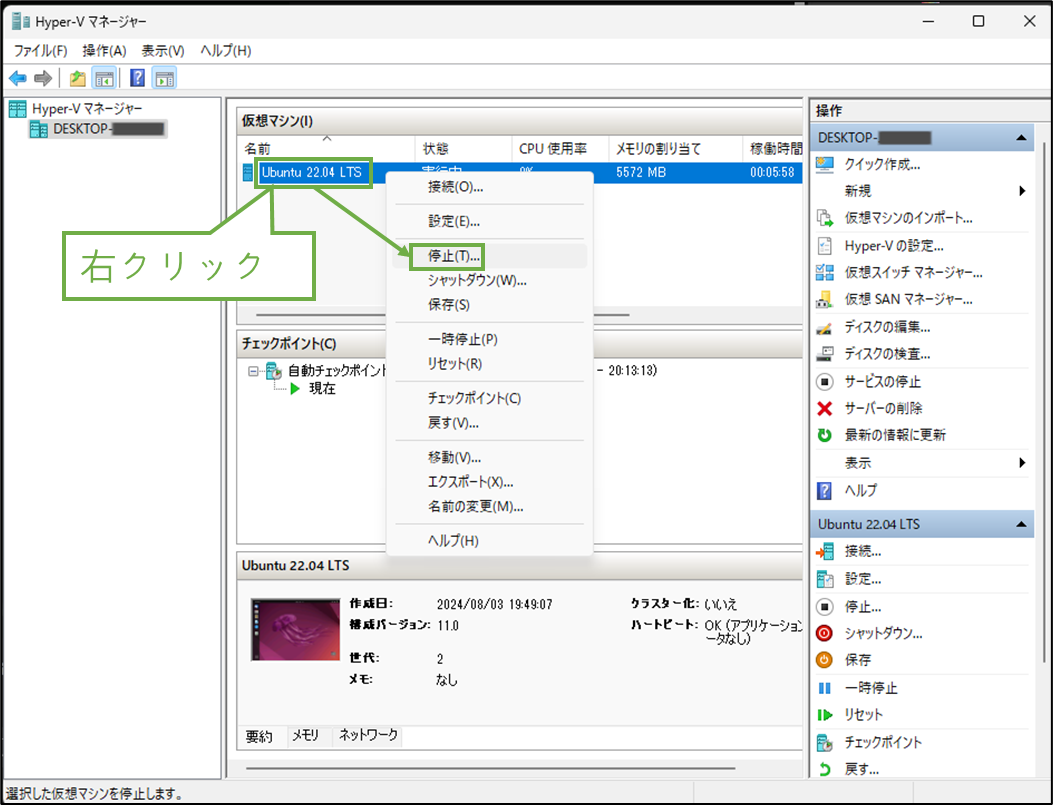
Task: Choose チェックポイント(C) from the context menu
Action: tap(490, 398)
